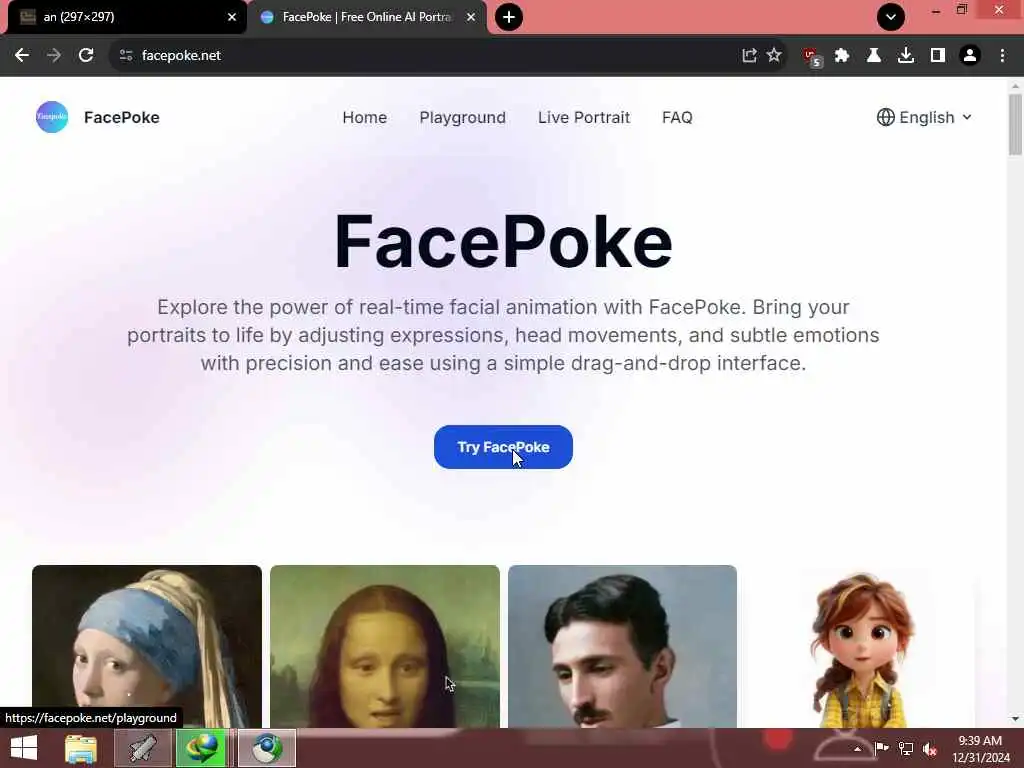Open the Home nav link
The width and height of the screenshot is (1024, 768).
click(x=364, y=118)
